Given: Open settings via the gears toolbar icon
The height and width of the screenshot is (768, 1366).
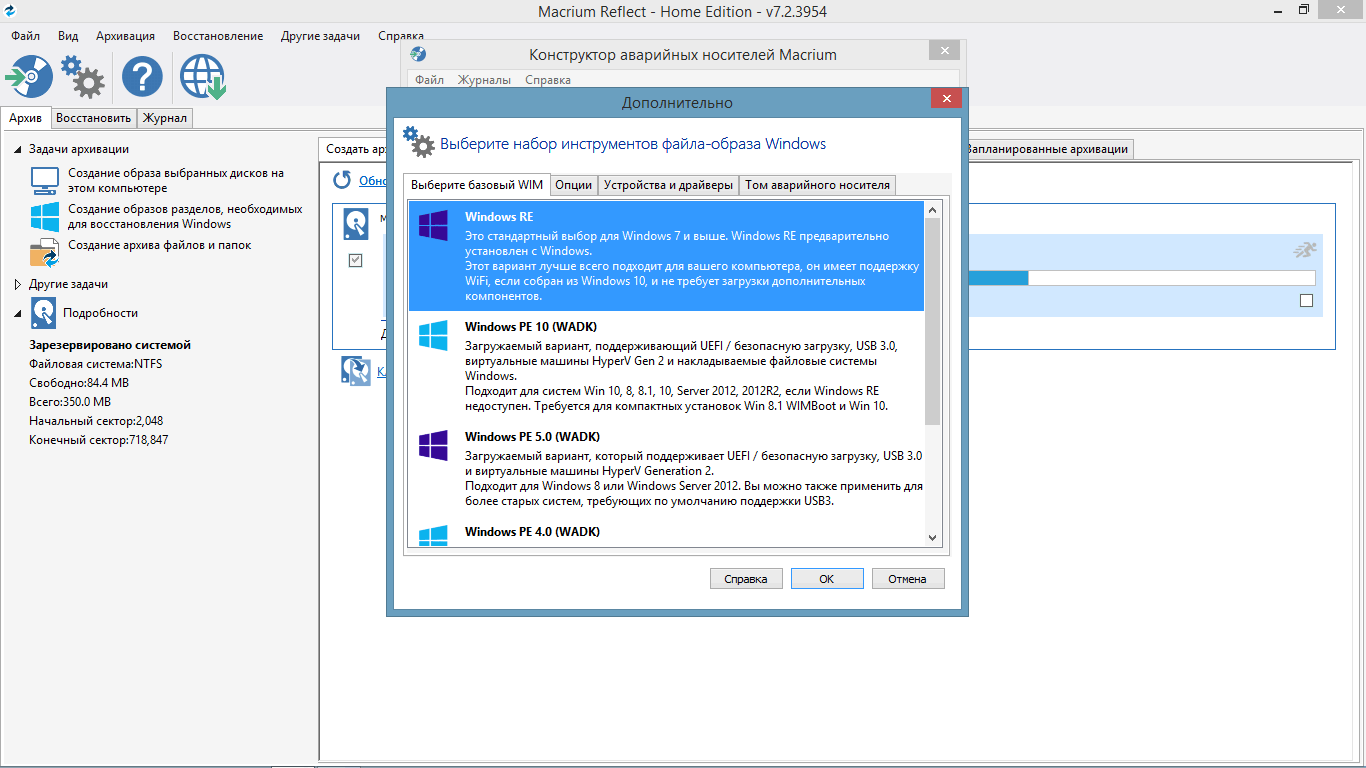Looking at the screenshot, I should (83, 77).
